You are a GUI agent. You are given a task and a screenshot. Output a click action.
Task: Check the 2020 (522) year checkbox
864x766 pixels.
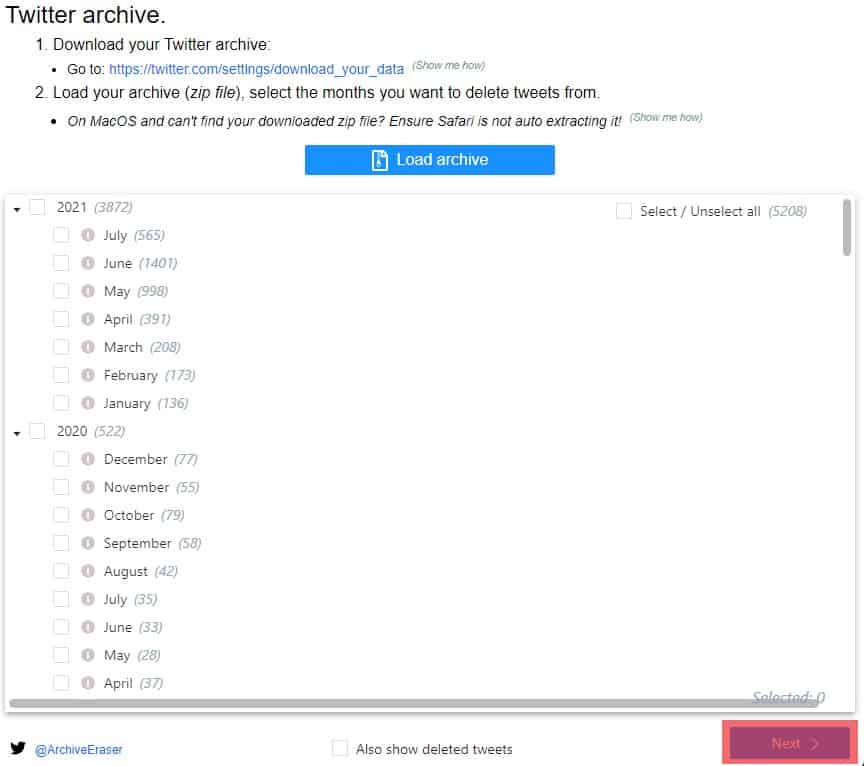37,431
